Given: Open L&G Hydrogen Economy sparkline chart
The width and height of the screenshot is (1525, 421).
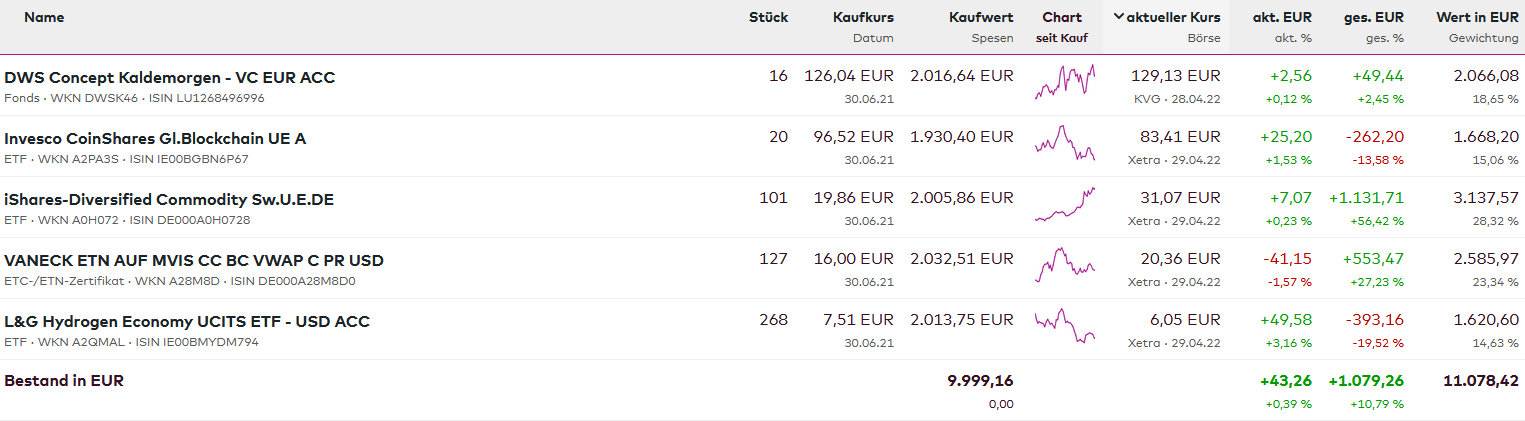Looking at the screenshot, I should pyautogui.click(x=1065, y=326).
